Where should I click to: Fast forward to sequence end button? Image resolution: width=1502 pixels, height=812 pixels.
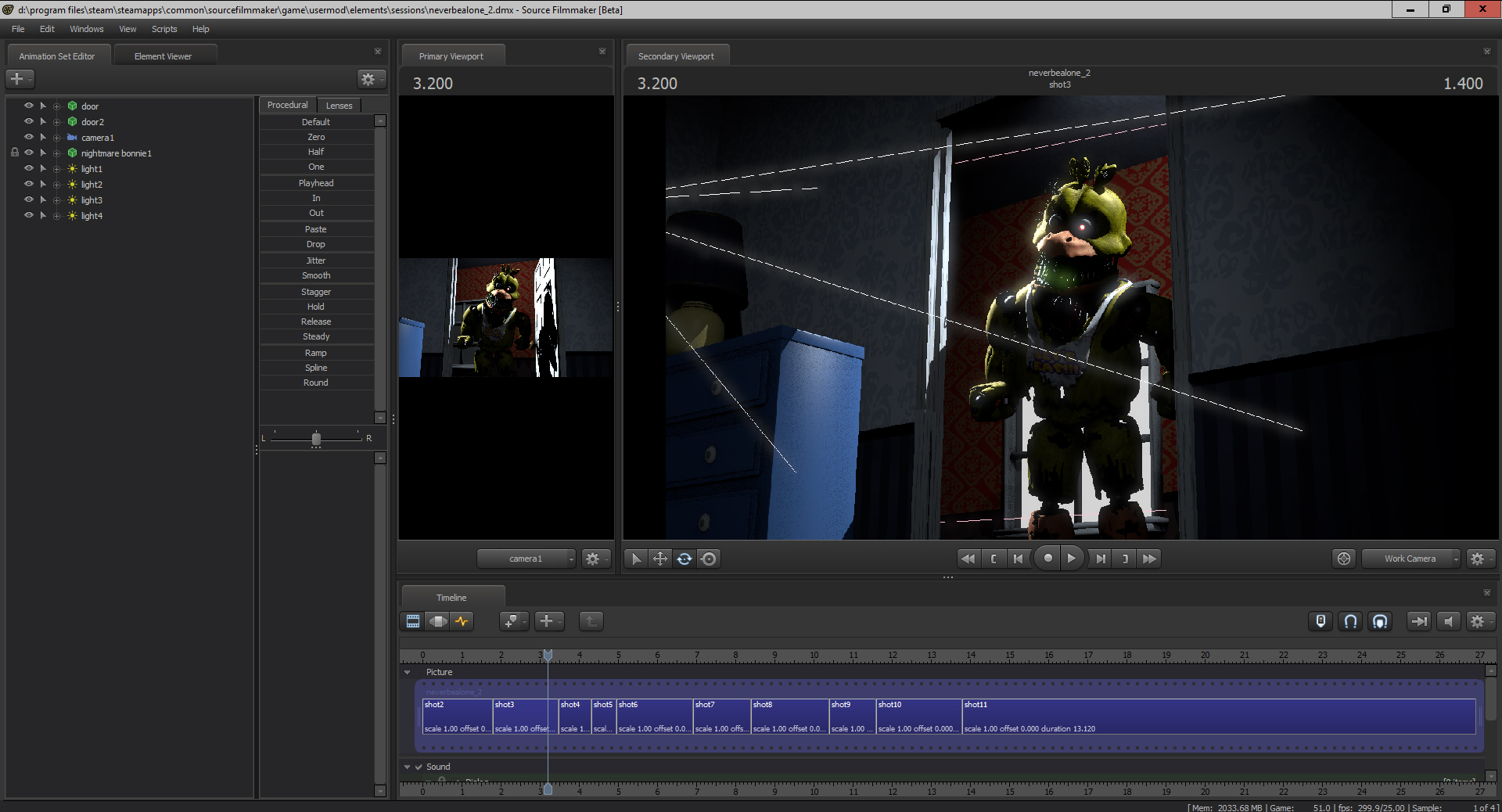1149,559
